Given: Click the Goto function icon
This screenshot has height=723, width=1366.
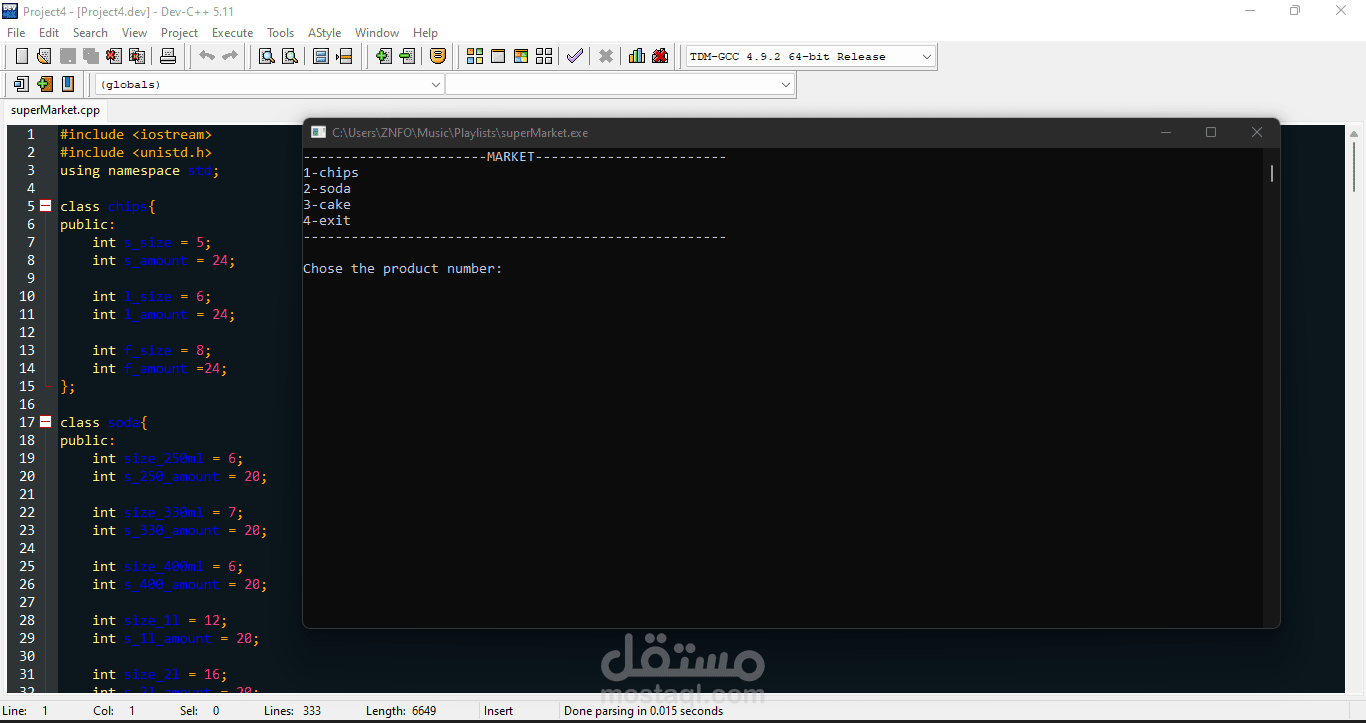Looking at the screenshot, I should click(321, 56).
